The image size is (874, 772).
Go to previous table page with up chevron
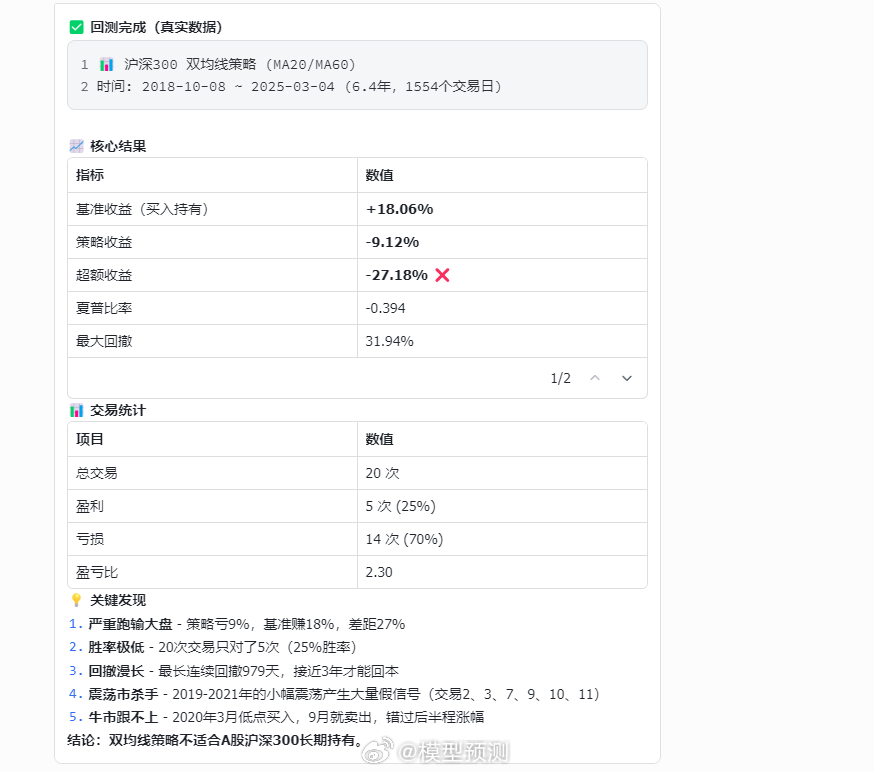tap(595, 378)
